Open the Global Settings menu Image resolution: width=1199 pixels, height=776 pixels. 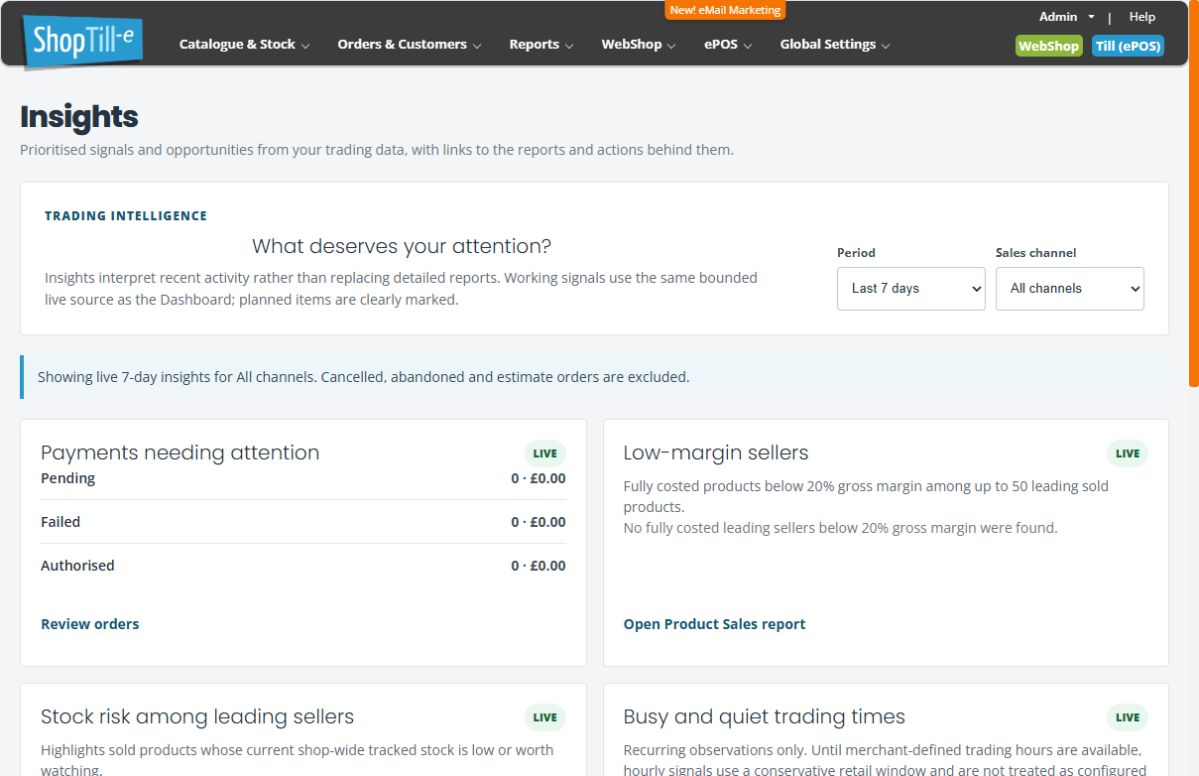pos(834,44)
